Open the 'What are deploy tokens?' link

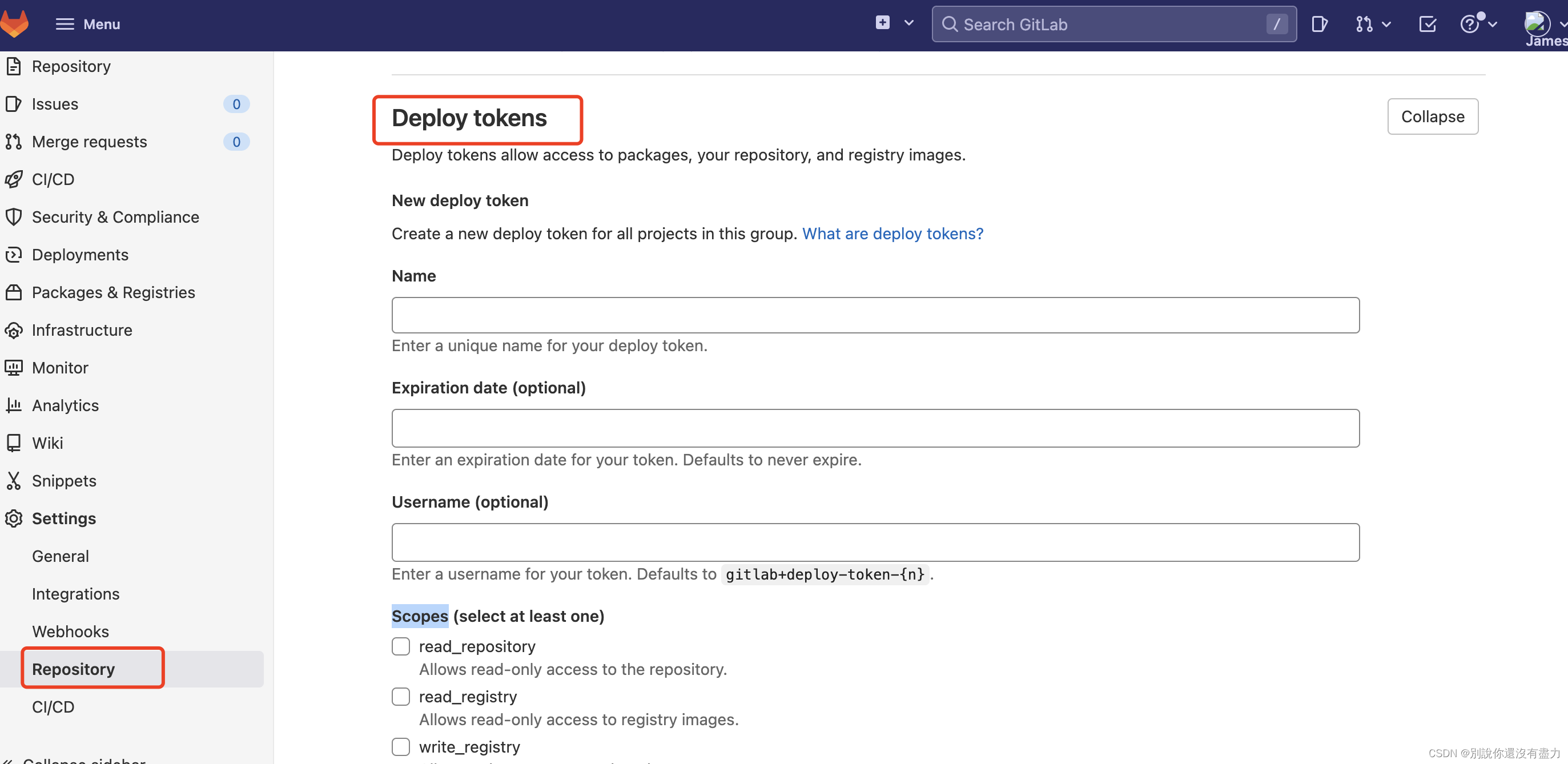click(892, 234)
